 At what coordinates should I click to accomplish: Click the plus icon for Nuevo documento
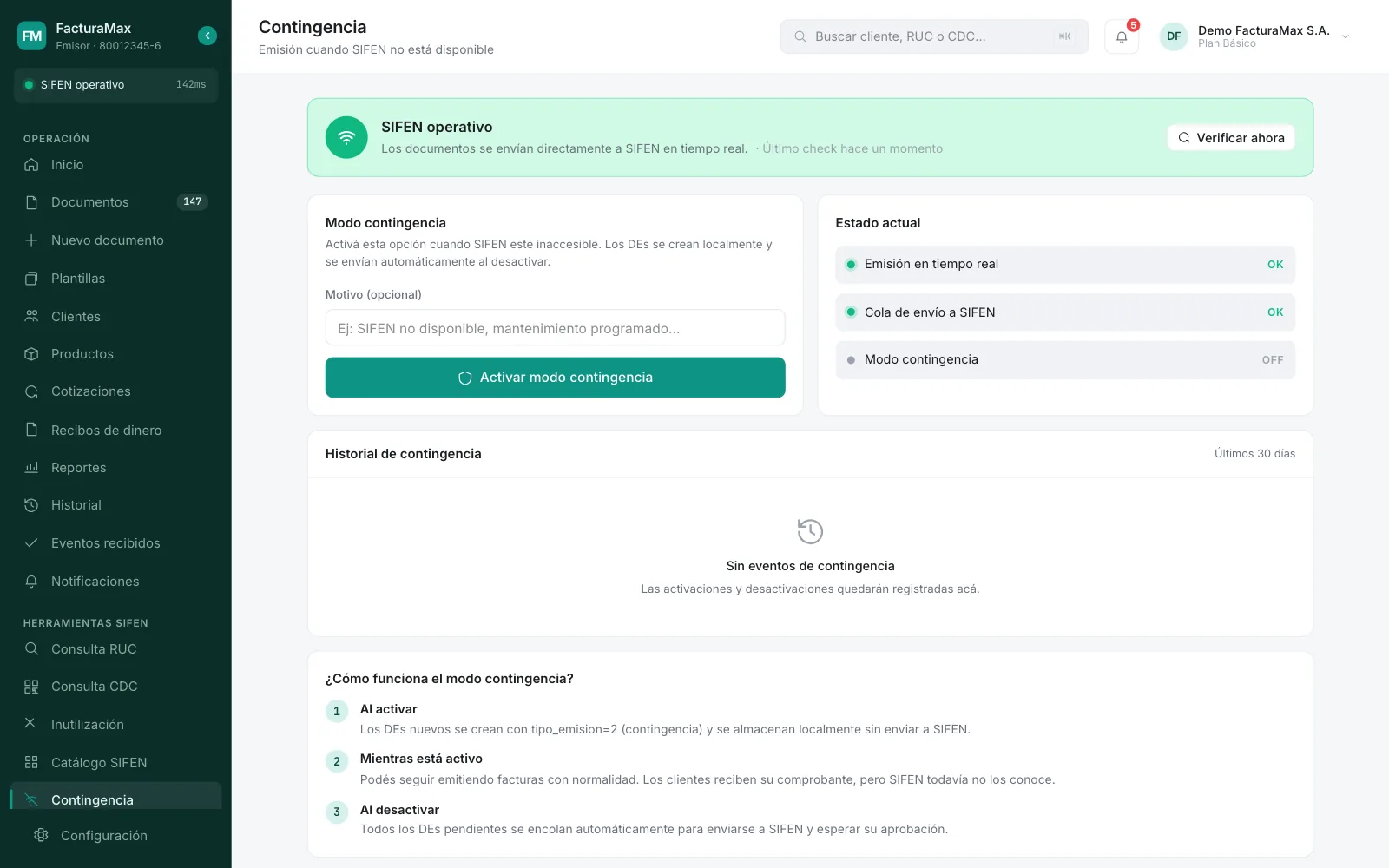(31, 240)
